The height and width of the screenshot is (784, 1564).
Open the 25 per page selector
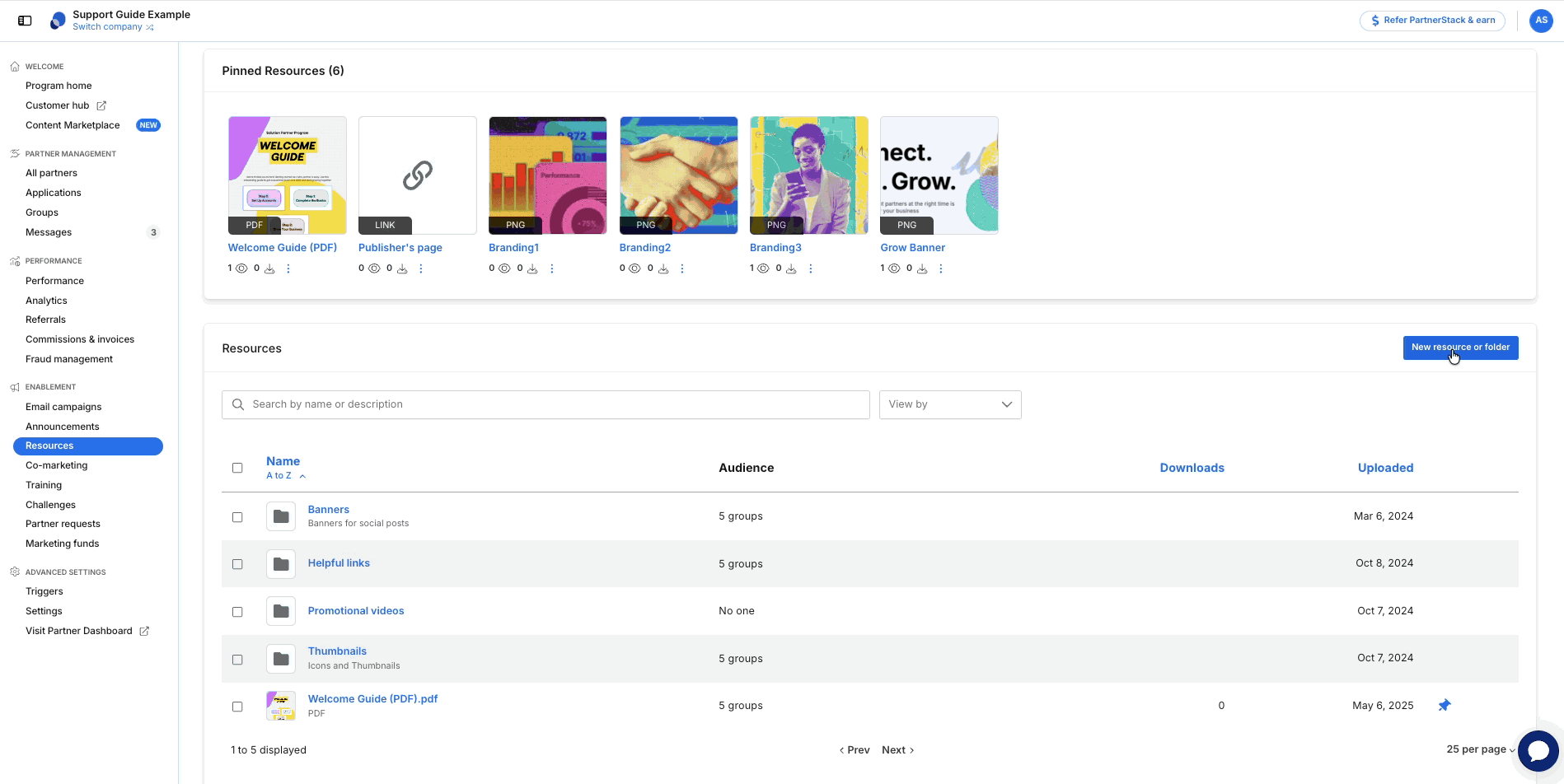1481,749
